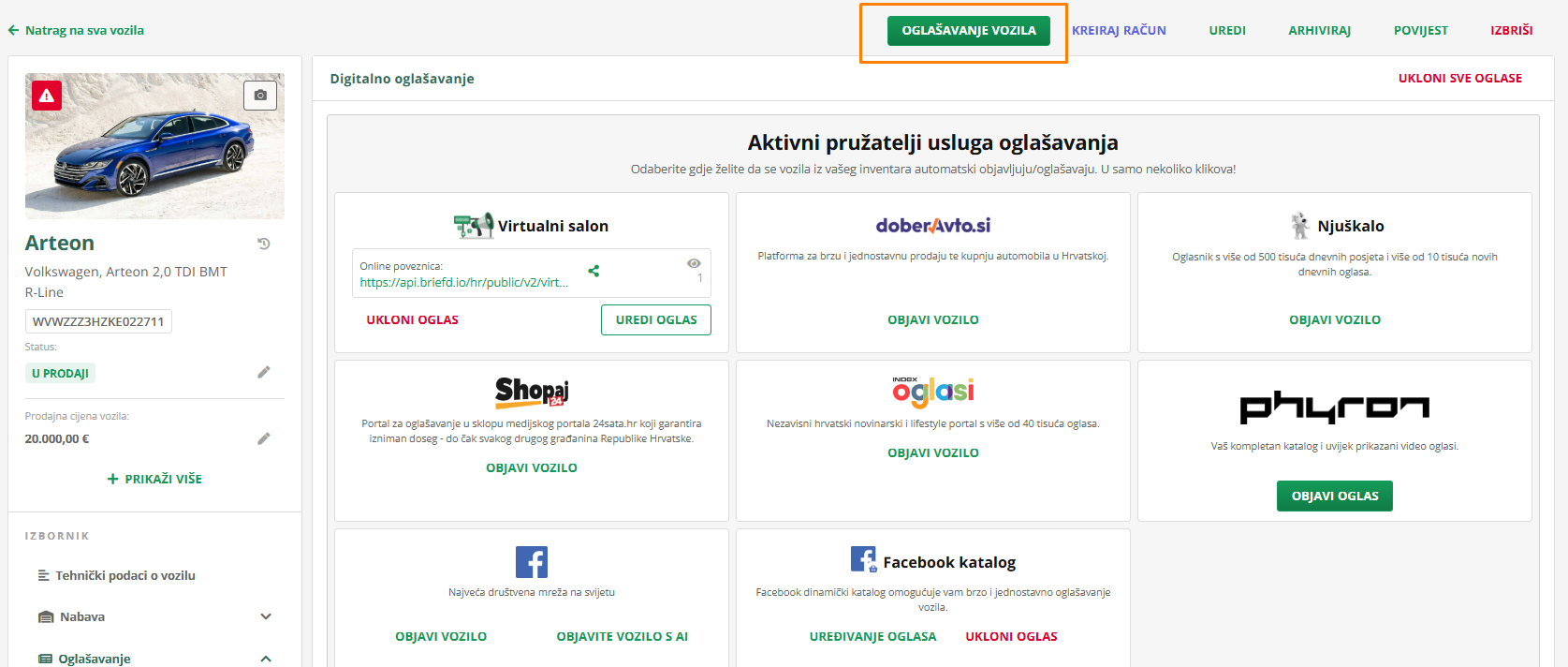
Task: Click the Arteon vehicle title
Action: [x=60, y=243]
